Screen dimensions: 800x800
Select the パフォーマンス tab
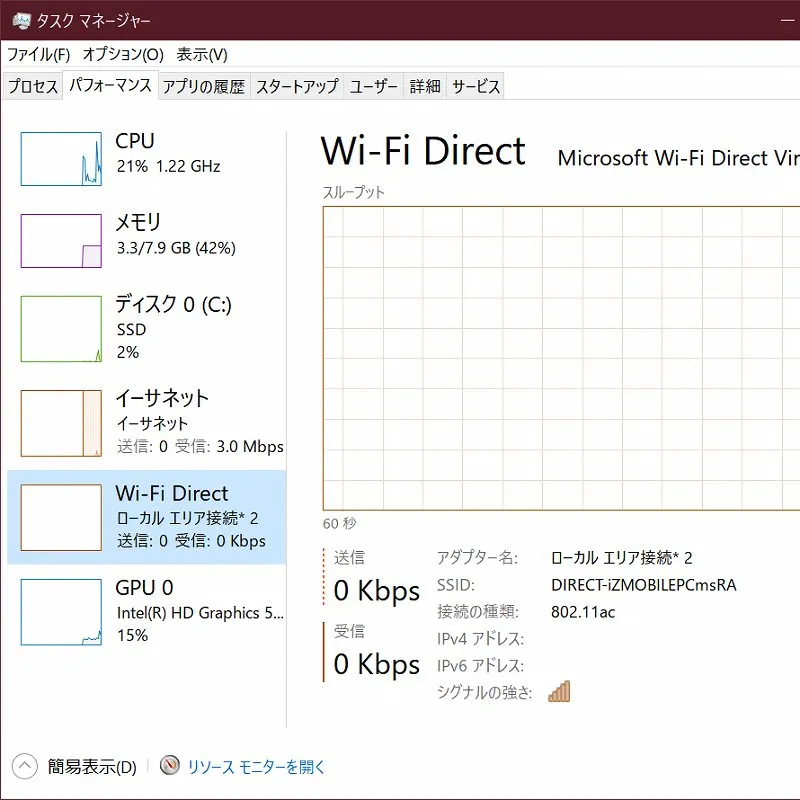point(110,85)
